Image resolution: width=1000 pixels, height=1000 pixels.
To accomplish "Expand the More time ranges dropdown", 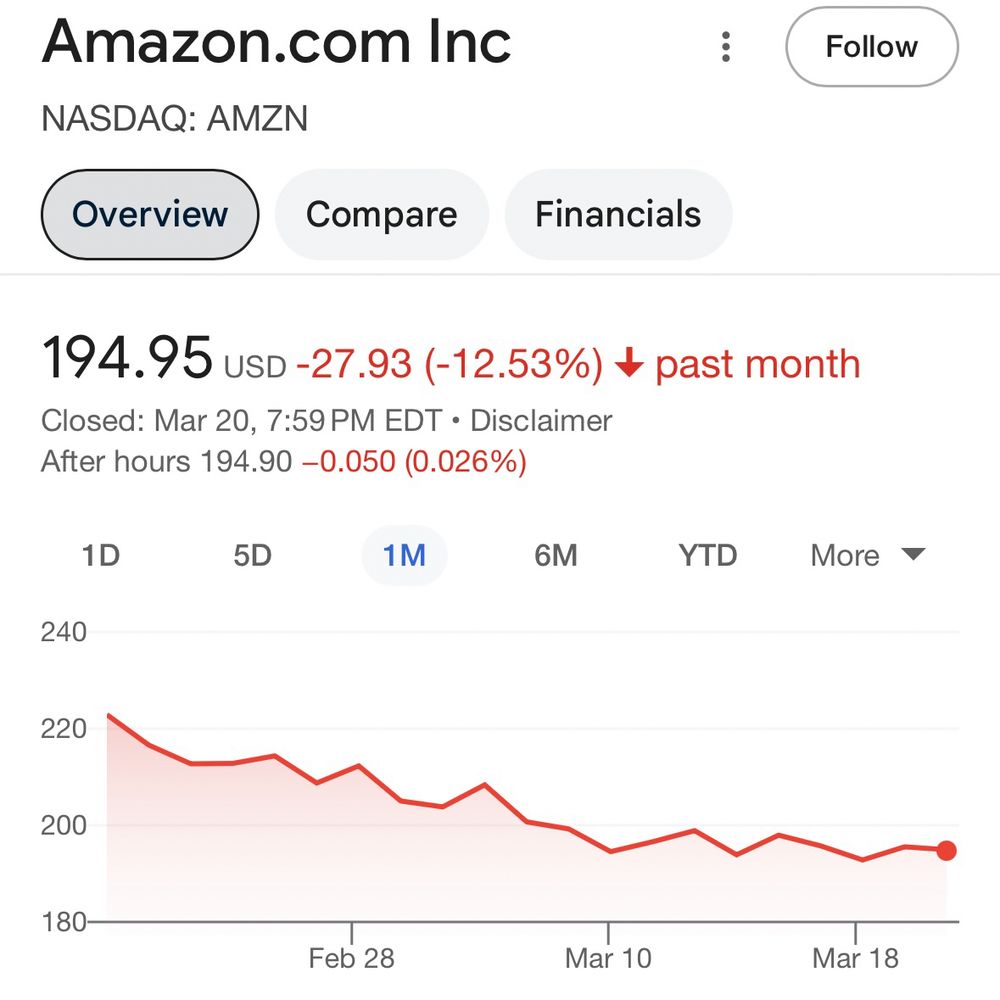I will click(x=868, y=556).
